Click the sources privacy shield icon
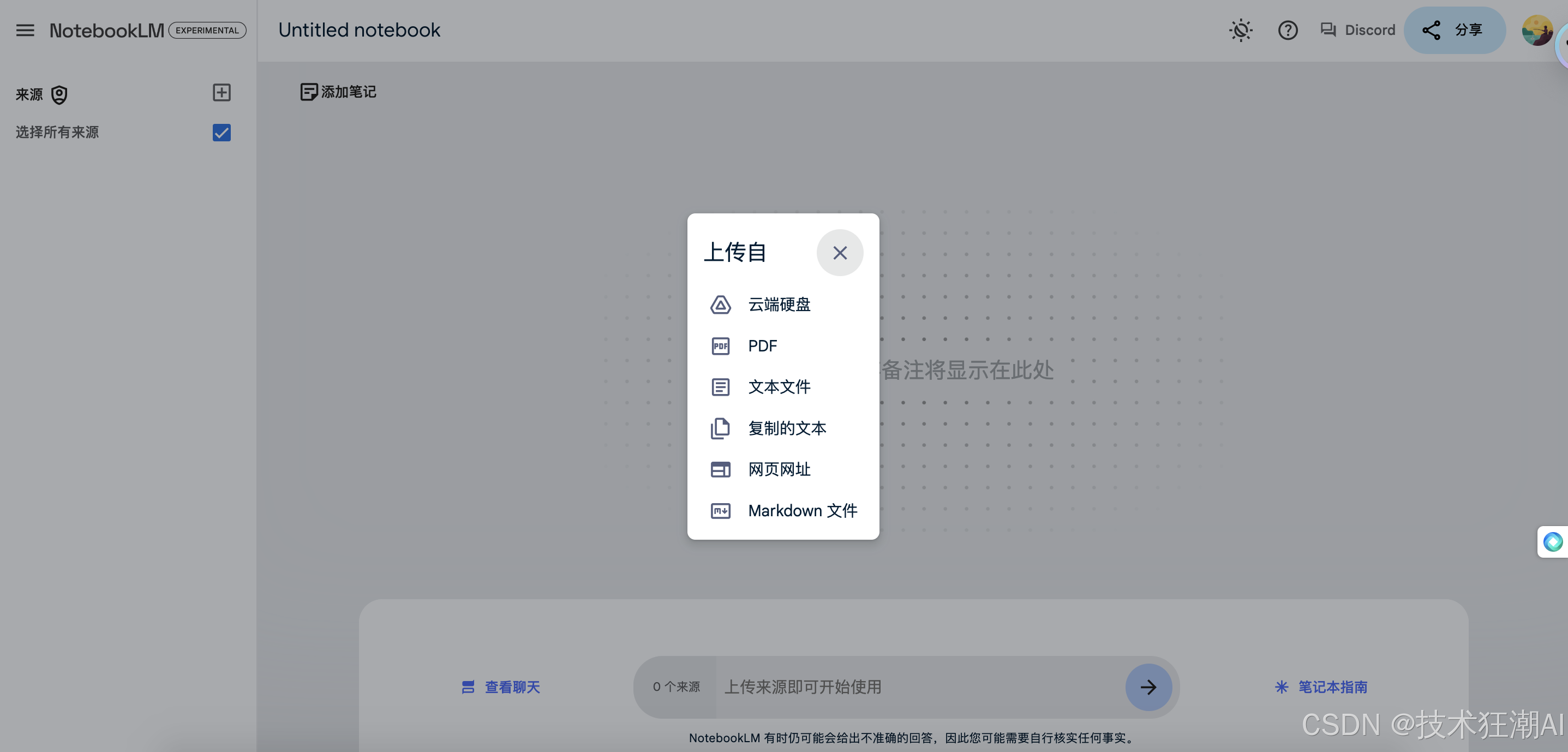This screenshot has height=752, width=1568. point(59,94)
